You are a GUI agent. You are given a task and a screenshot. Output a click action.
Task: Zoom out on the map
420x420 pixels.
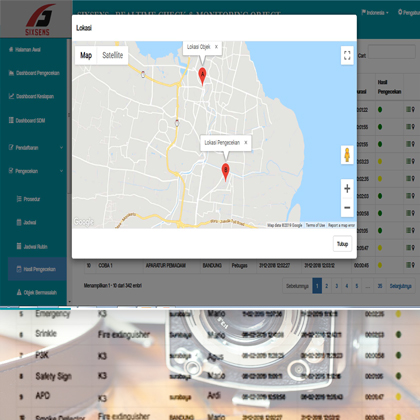tap(347, 207)
